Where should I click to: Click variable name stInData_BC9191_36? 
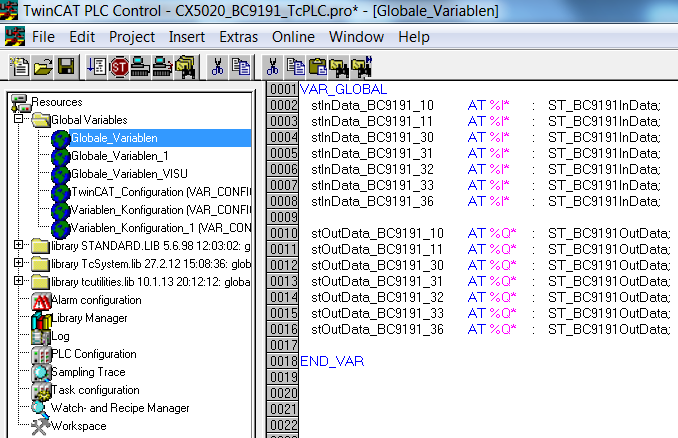372,201
